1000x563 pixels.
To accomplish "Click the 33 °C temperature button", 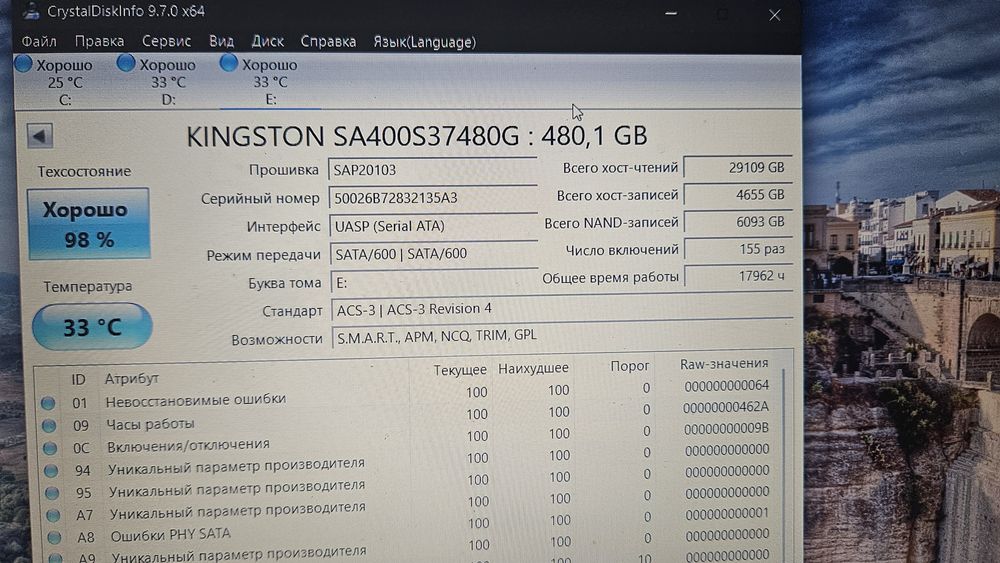I will click(92, 327).
